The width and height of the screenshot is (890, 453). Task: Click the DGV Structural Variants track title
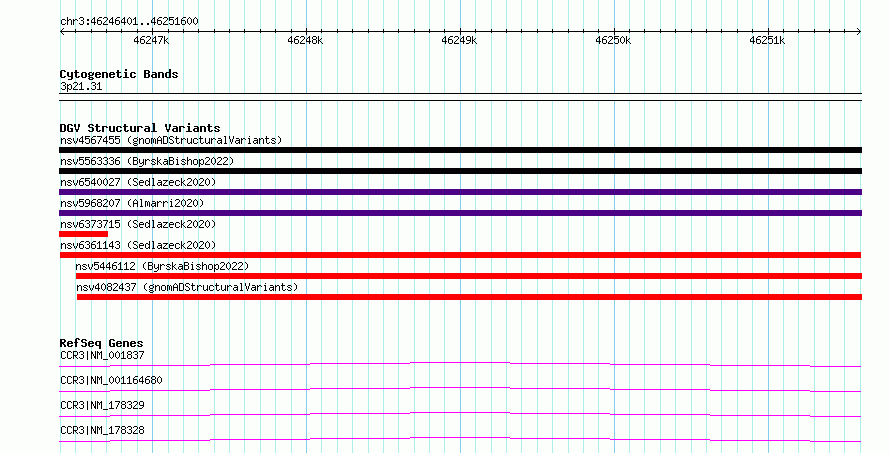(140, 128)
